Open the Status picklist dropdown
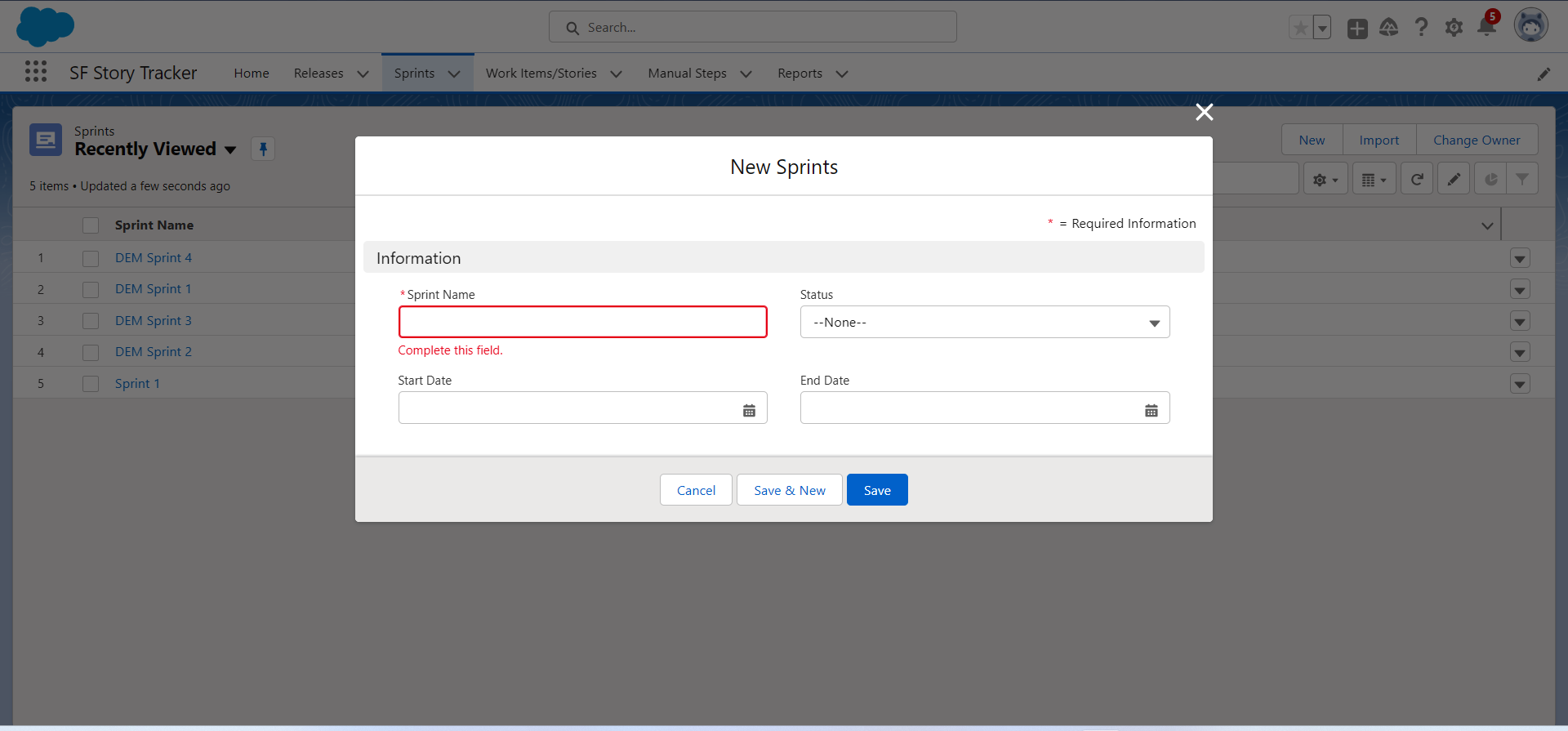Image resolution: width=1568 pixels, height=731 pixels. pos(985,322)
